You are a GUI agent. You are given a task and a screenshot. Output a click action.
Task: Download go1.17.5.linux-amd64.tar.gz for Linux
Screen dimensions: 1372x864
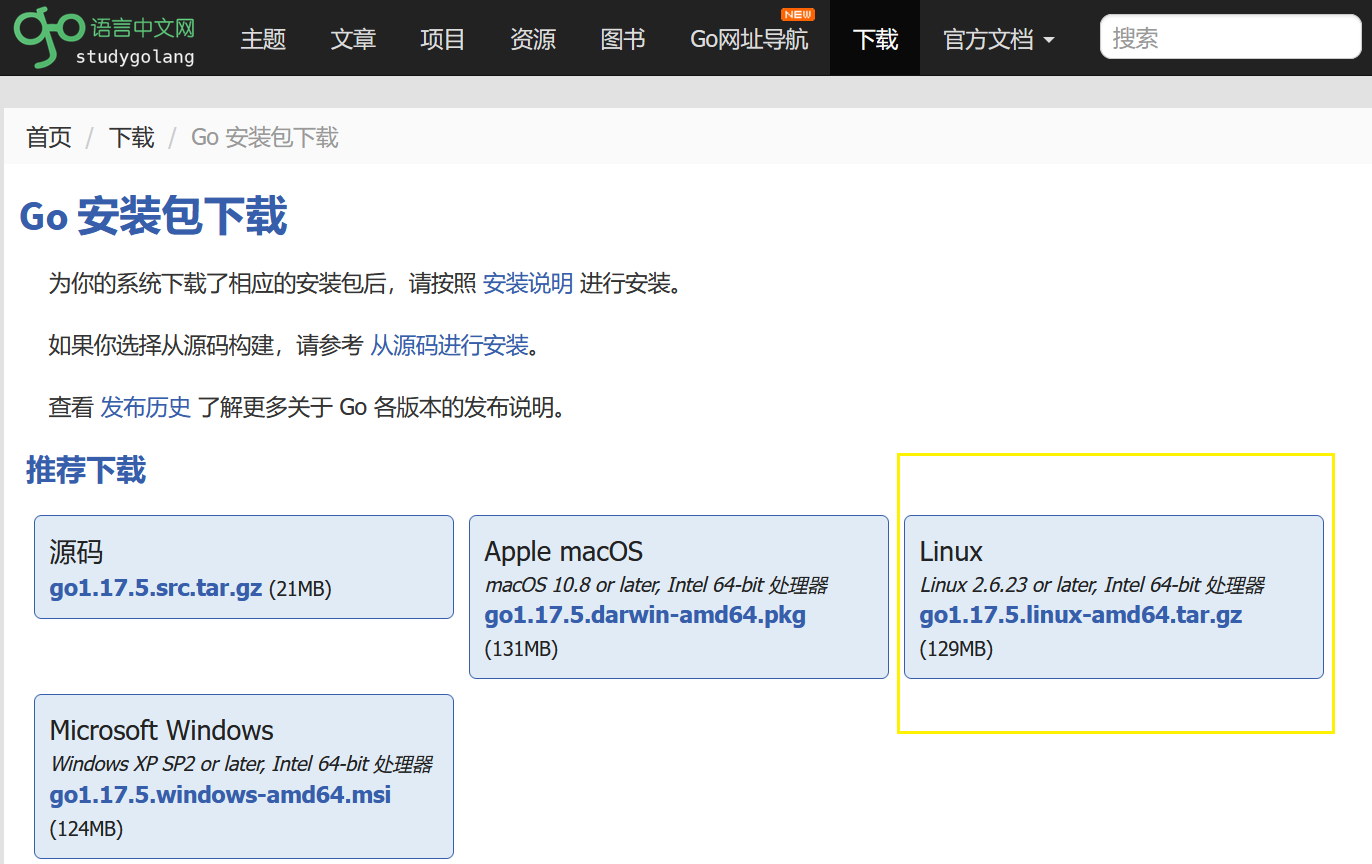tap(1080, 615)
